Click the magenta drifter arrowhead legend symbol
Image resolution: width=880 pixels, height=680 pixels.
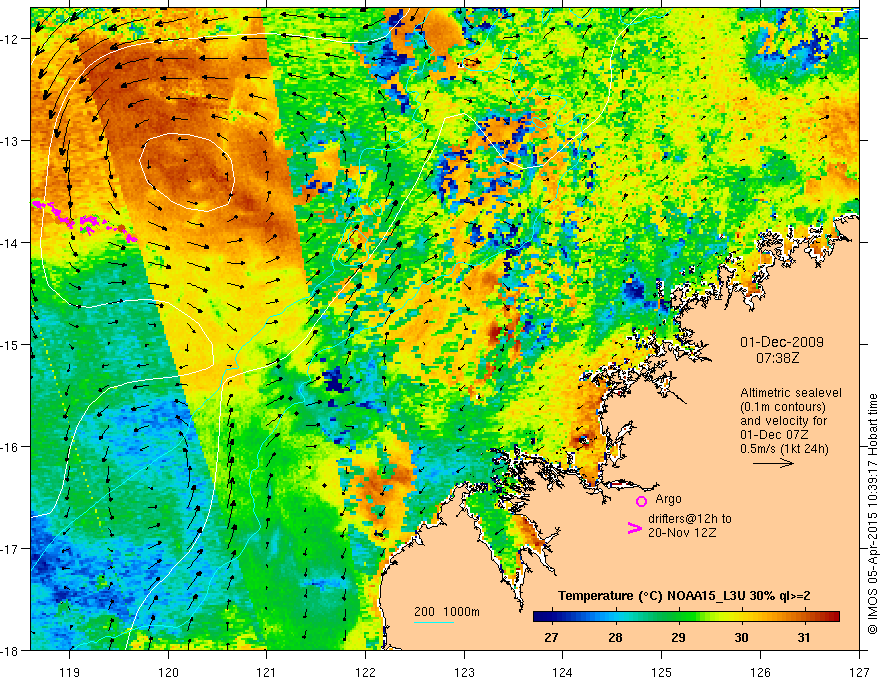(x=634, y=527)
